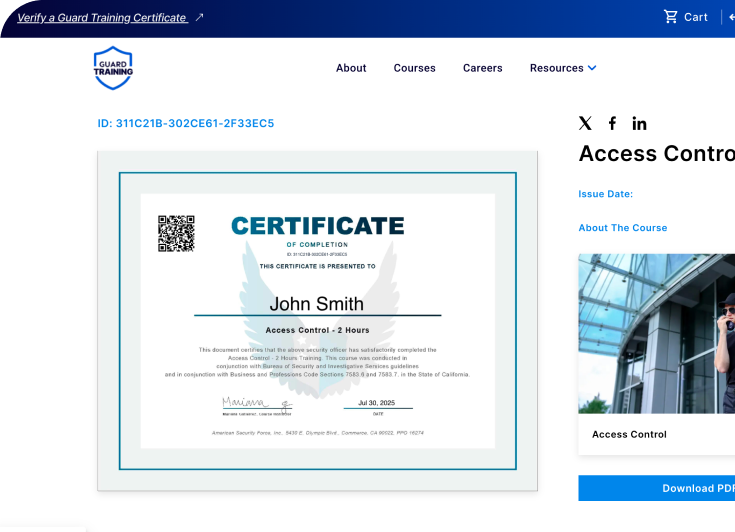Click the certificate QR code
Screen dimensions: 735x532
pyautogui.click(x=176, y=233)
